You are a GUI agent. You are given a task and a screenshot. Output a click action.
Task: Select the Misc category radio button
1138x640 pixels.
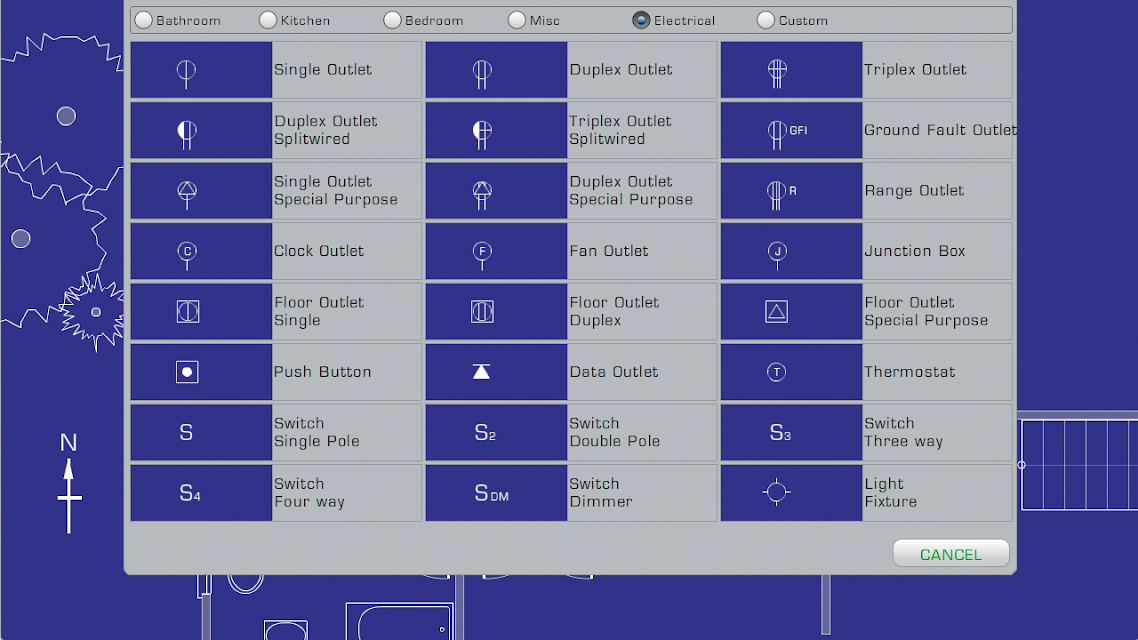[x=517, y=20]
